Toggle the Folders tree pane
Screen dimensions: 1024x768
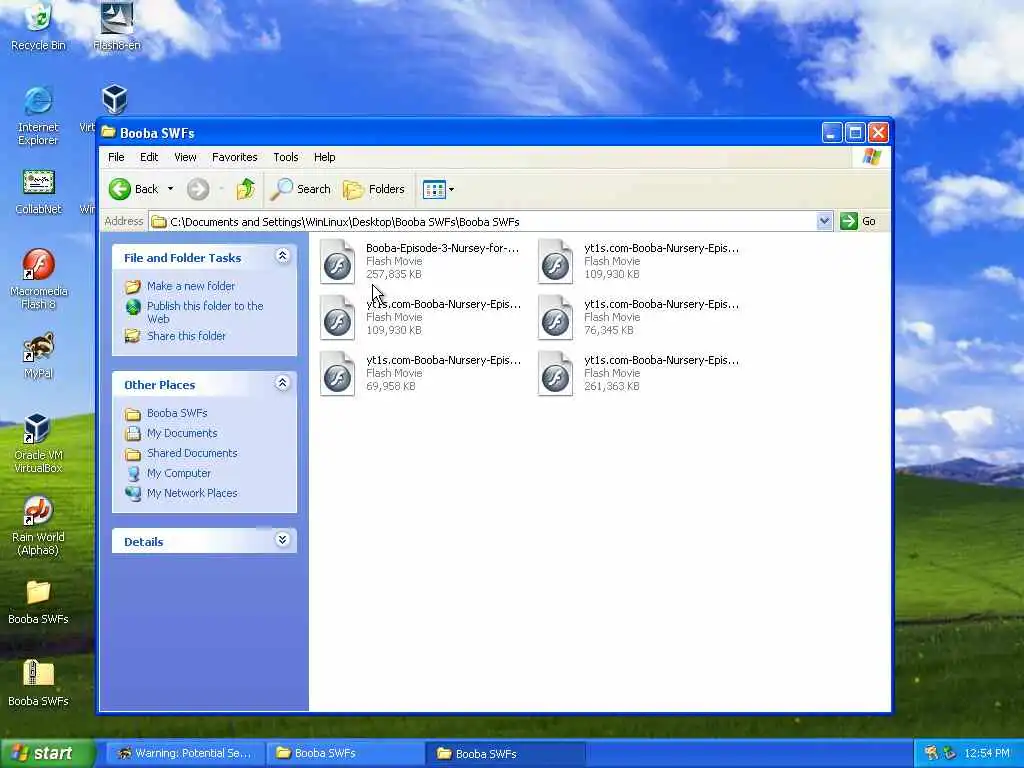tap(374, 189)
